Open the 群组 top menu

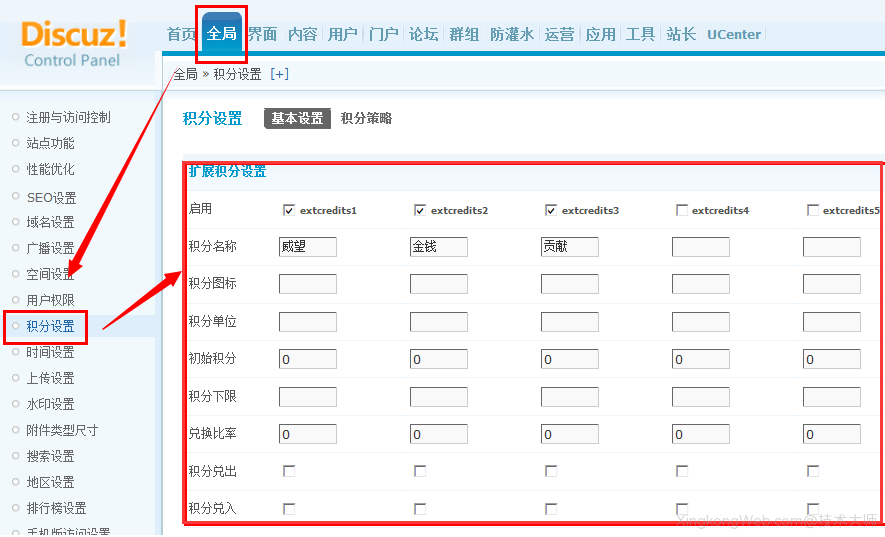[464, 34]
